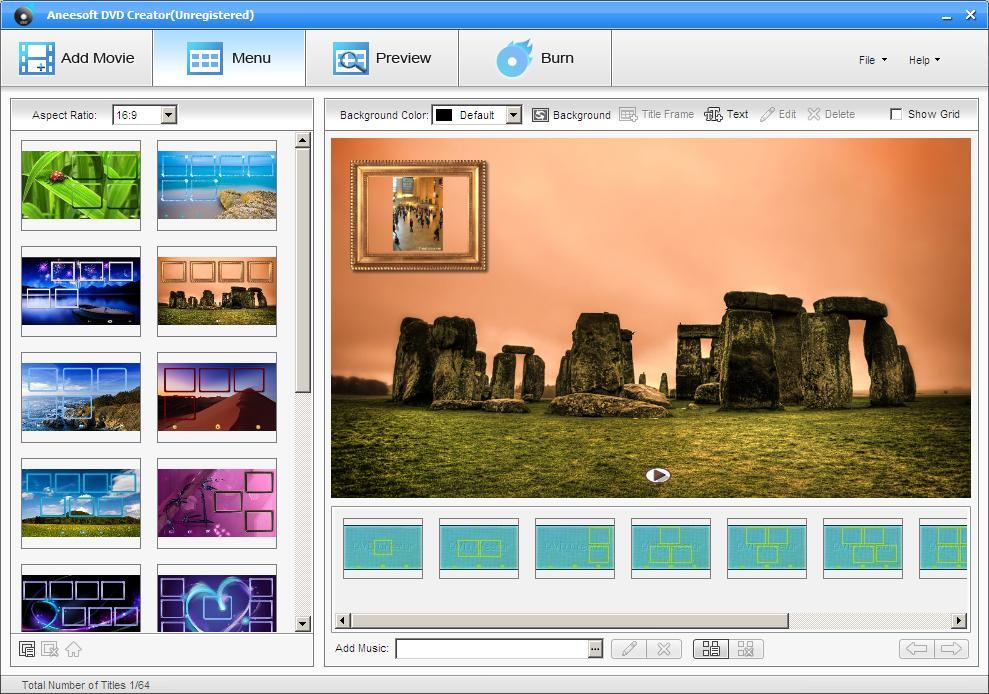Click the disabled grid layout icon
The height and width of the screenshot is (694, 989).
[x=746, y=649]
